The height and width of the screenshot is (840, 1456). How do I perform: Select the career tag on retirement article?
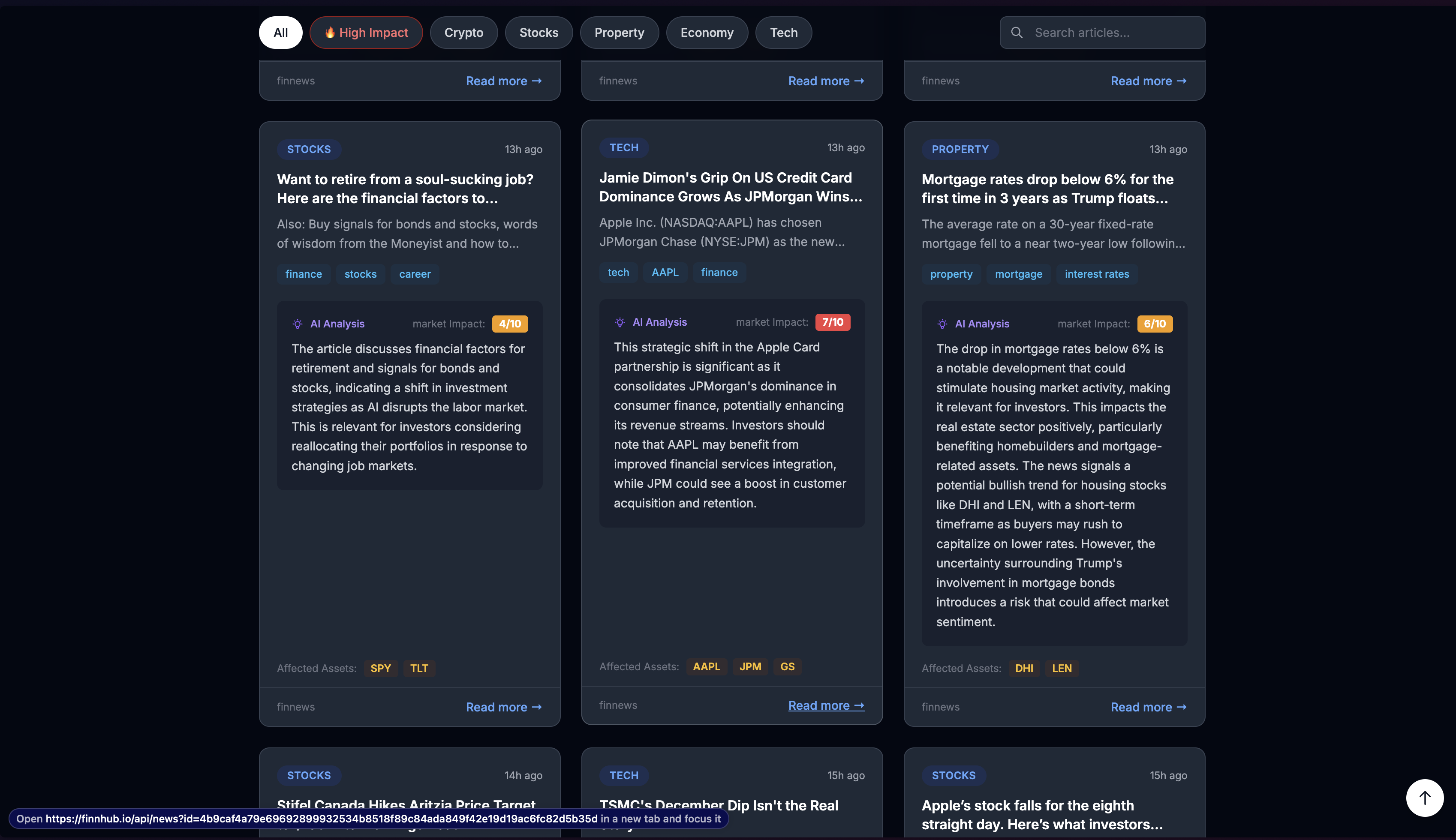(x=414, y=274)
